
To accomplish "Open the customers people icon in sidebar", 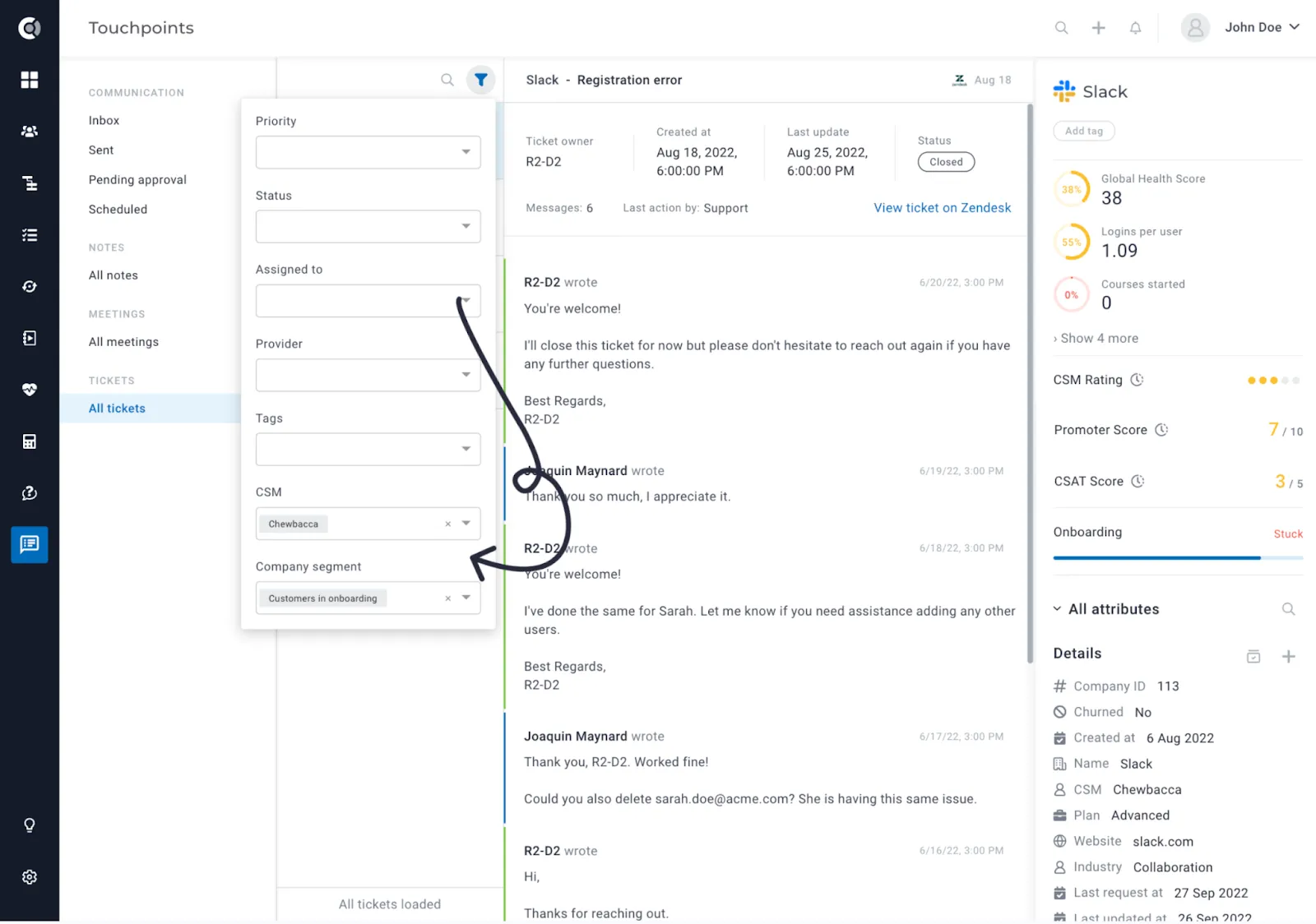I will pos(30,132).
